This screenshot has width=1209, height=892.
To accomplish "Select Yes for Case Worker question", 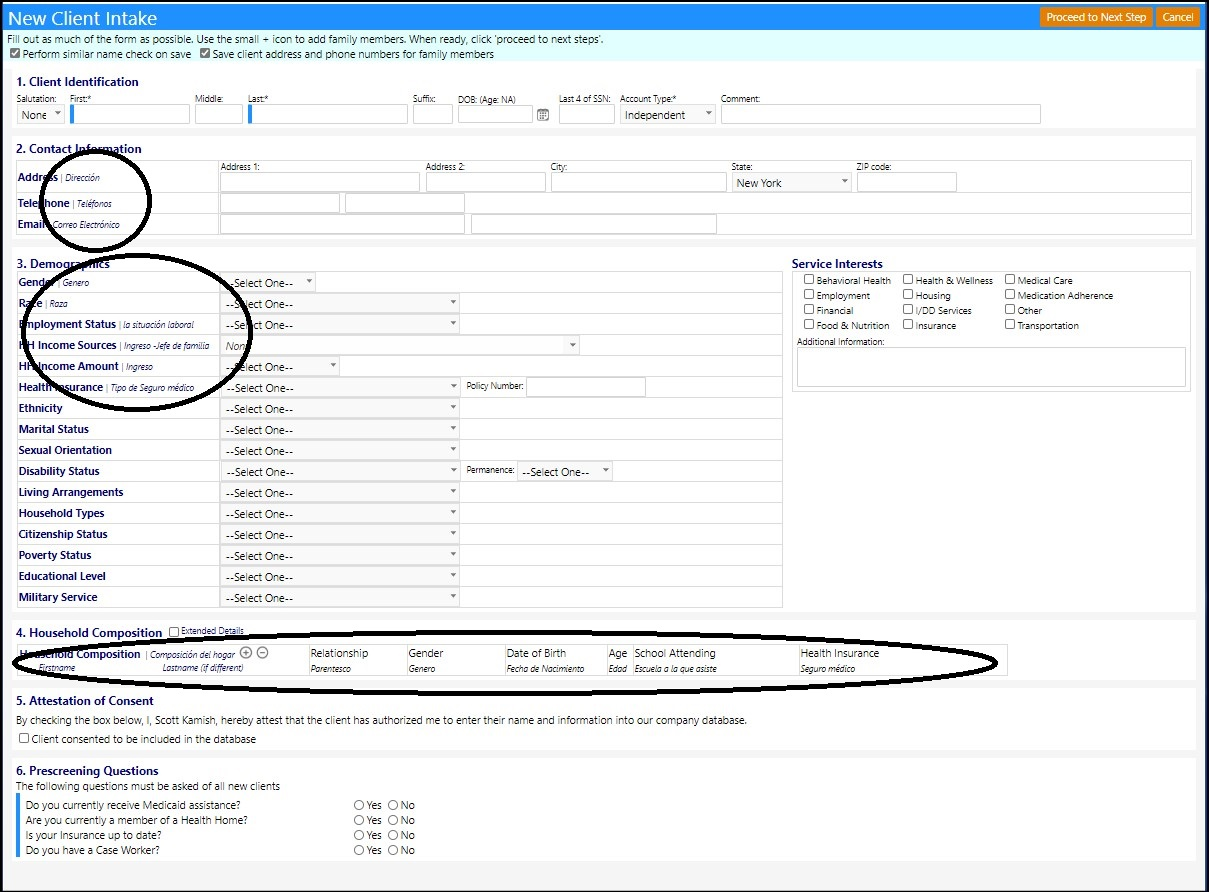I will [359, 850].
